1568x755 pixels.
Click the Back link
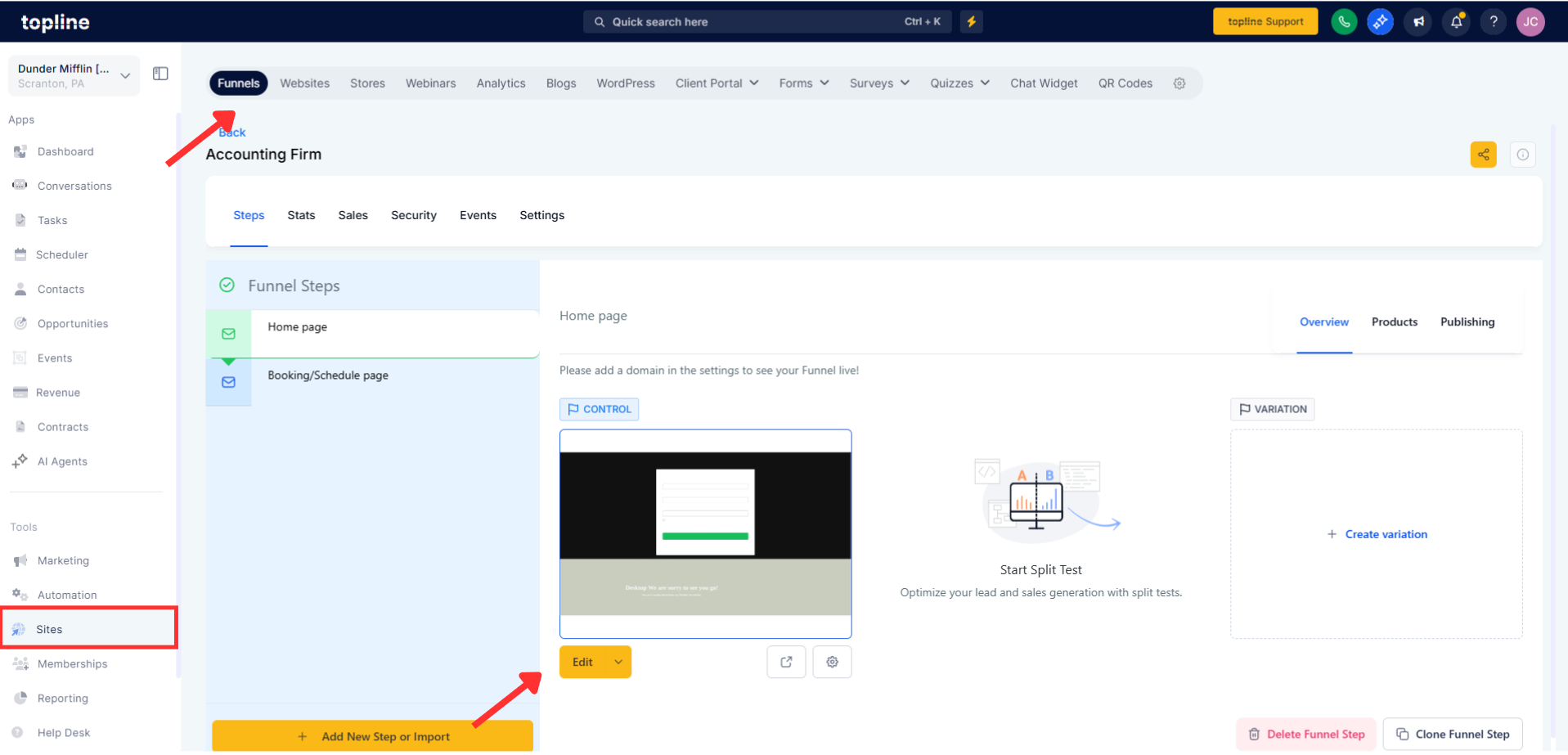point(232,133)
